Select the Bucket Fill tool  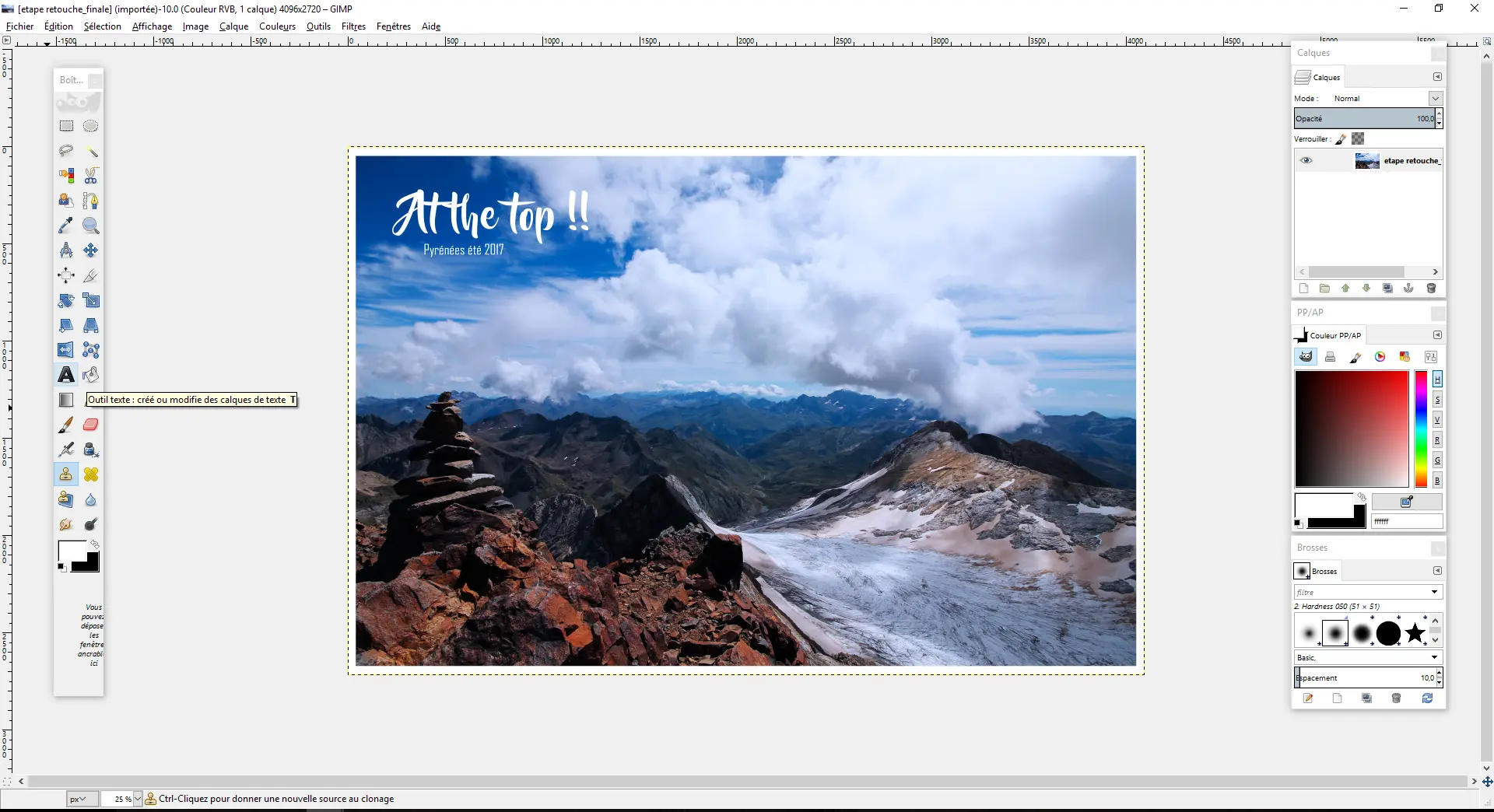pos(90,375)
